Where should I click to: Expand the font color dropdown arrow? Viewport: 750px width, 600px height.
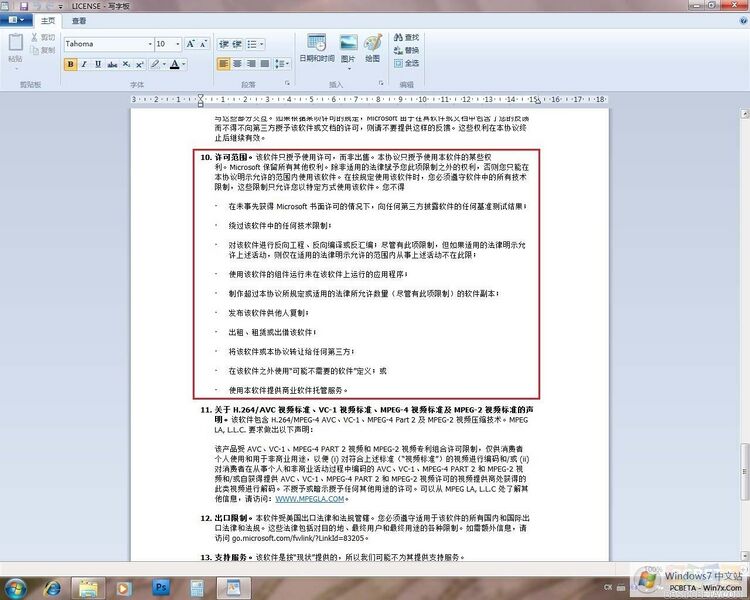pos(184,64)
